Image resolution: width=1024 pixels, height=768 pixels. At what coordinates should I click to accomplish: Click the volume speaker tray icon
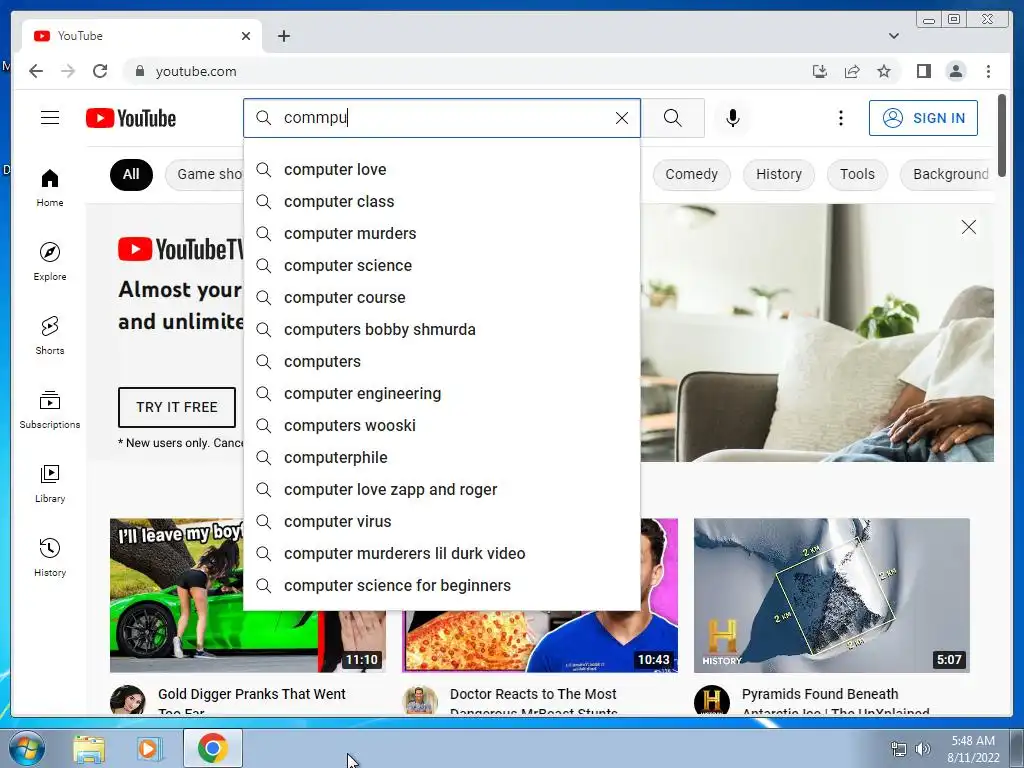[922, 749]
